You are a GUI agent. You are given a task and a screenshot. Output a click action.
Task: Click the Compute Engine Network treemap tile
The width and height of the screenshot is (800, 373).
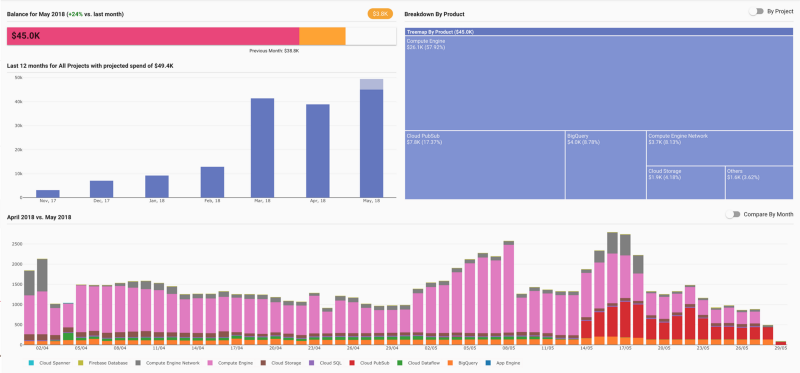pos(719,148)
